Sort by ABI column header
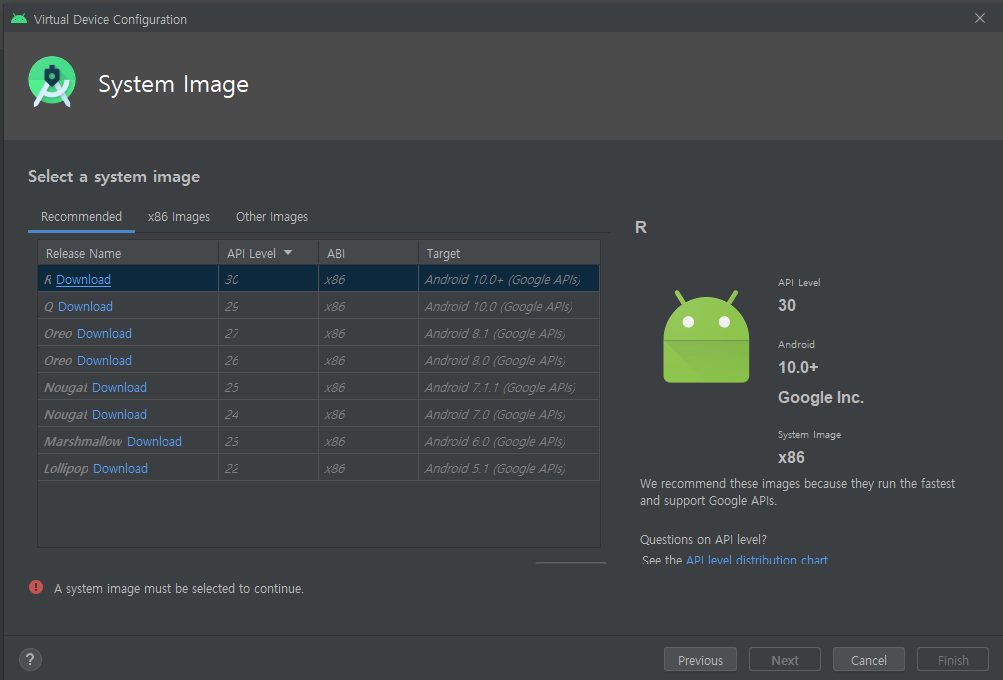The width and height of the screenshot is (1003, 680). tap(368, 253)
